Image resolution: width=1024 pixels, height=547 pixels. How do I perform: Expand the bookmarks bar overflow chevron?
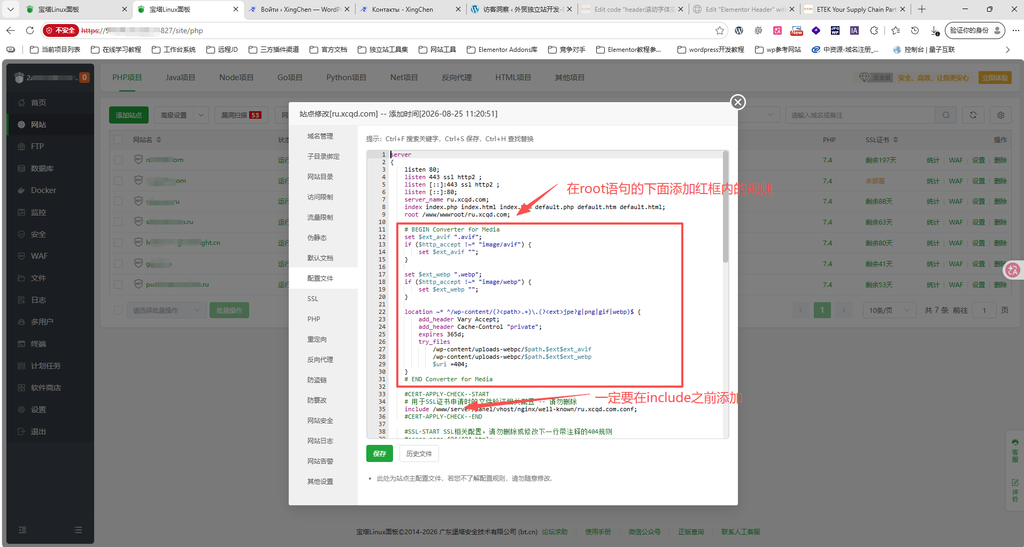tap(1007, 50)
